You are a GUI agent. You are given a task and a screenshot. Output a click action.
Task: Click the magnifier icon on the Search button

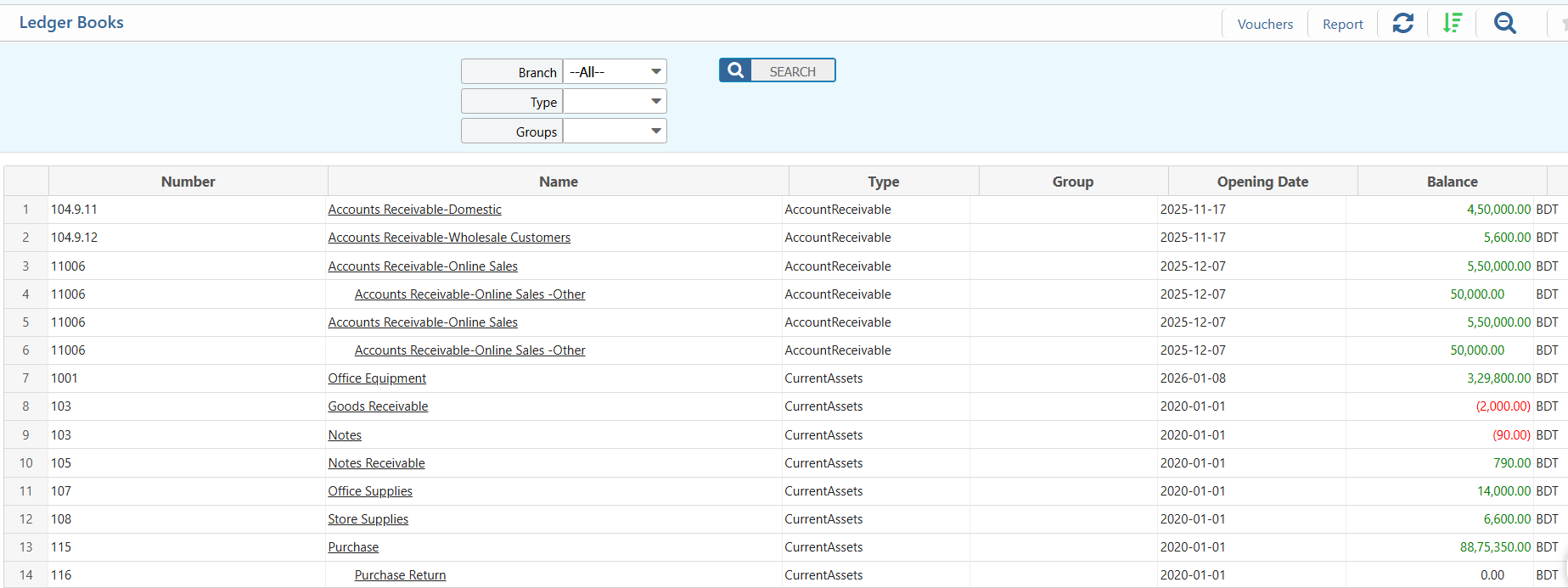[736, 70]
